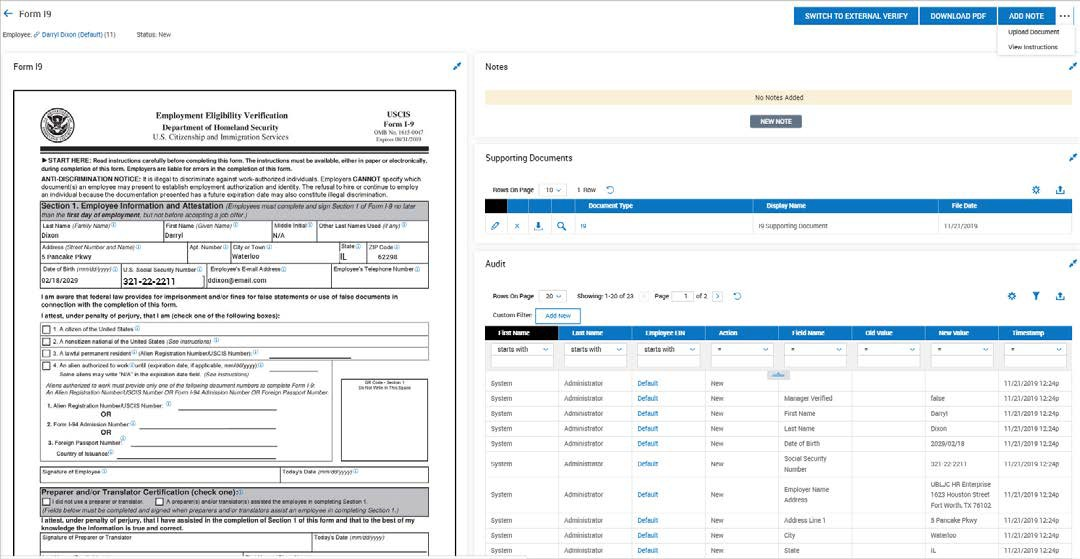Maximize the Form I9 panel
Screen dimensions: 1080x559
tap(457, 67)
